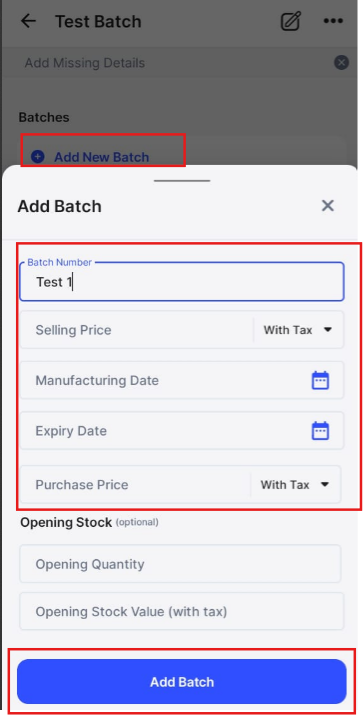Screen dimensions: 363x715
Task: Open the three-dot more options menu
Action: pyautogui.click(x=333, y=21)
